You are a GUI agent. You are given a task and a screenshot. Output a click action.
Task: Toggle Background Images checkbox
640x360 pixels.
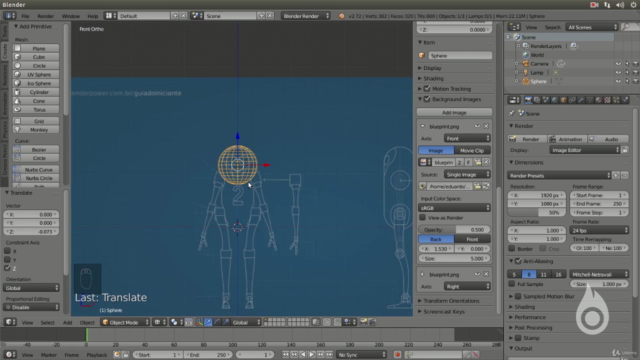click(x=427, y=99)
